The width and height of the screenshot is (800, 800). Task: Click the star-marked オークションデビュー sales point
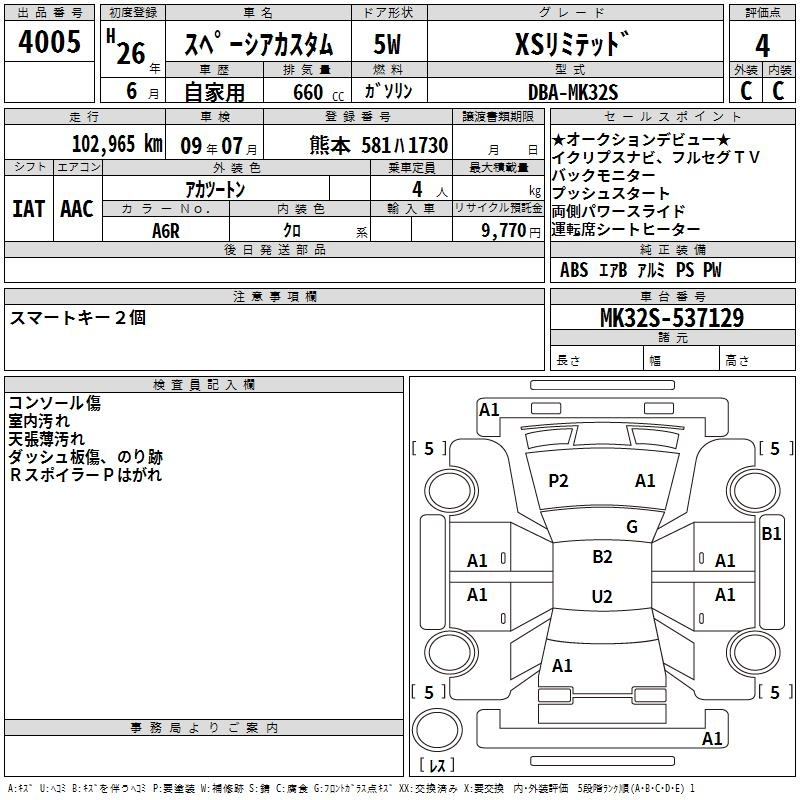click(x=640, y=139)
